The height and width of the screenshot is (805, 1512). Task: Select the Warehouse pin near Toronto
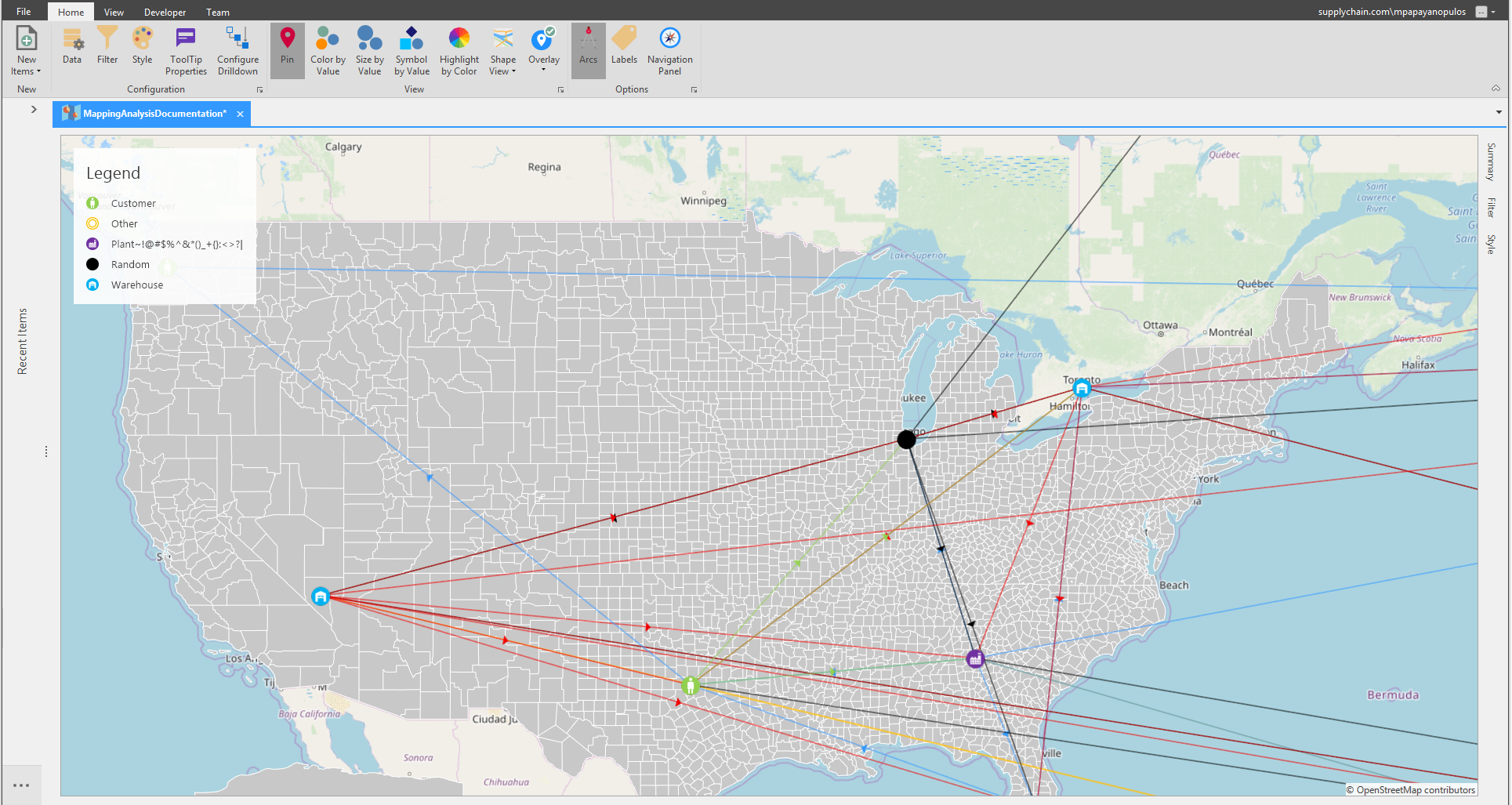coord(1082,388)
